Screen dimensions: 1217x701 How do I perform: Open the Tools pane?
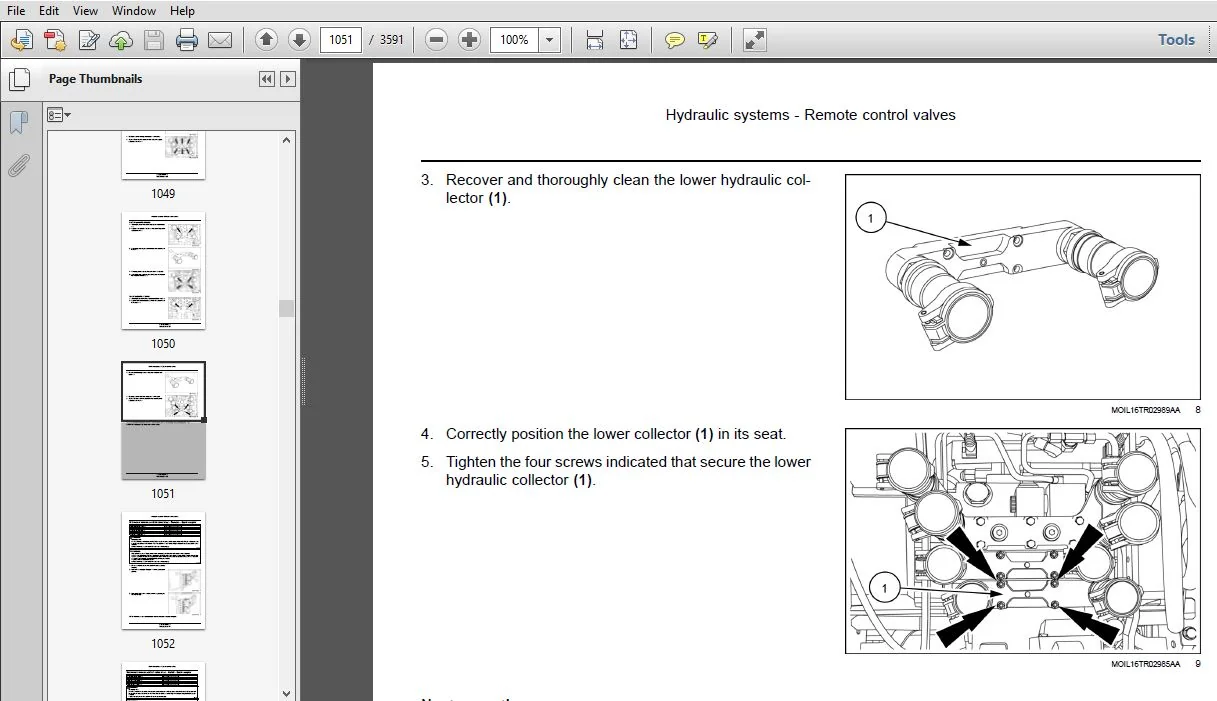click(1176, 40)
